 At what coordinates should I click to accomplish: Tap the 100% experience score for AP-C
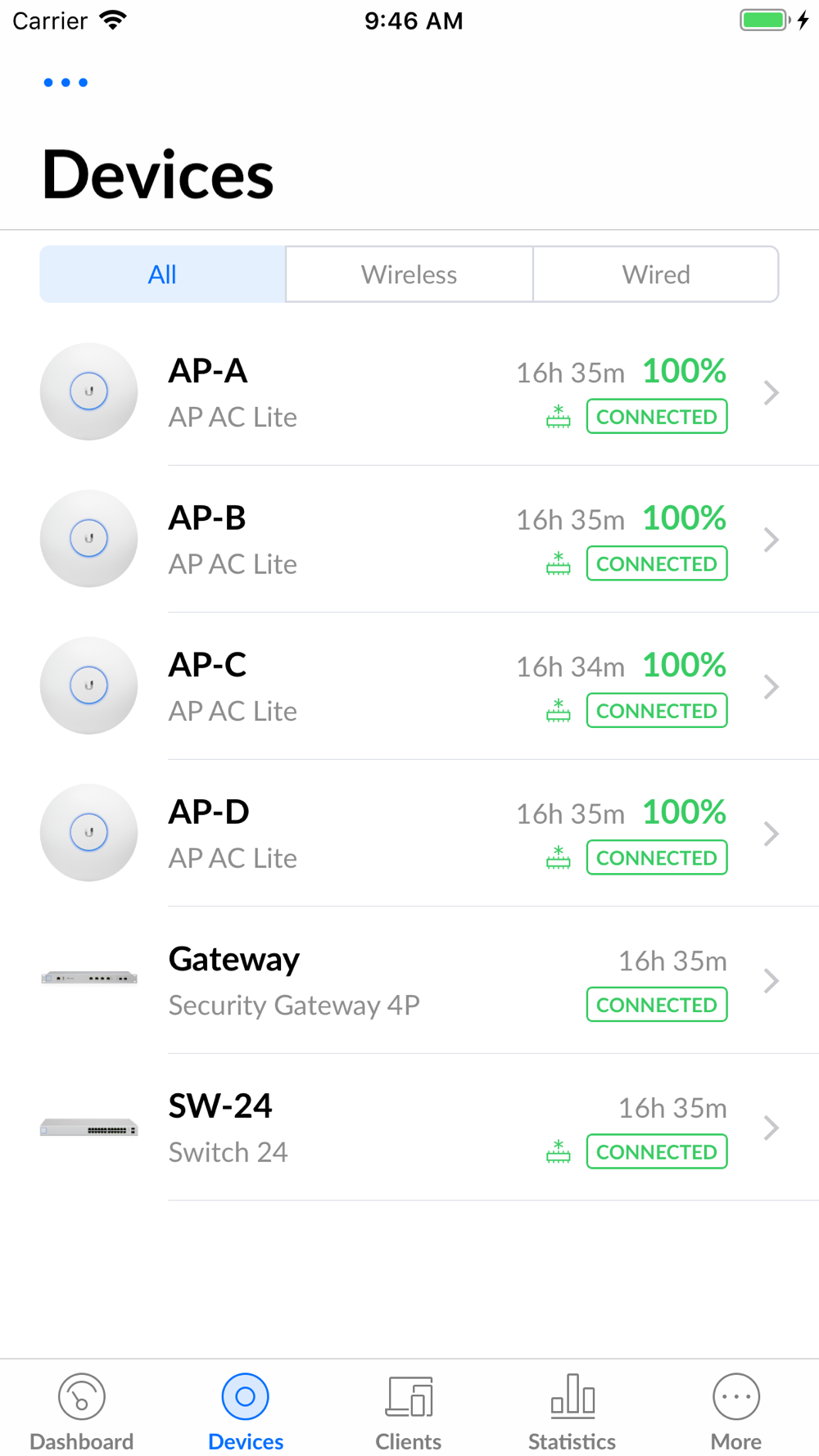click(684, 665)
